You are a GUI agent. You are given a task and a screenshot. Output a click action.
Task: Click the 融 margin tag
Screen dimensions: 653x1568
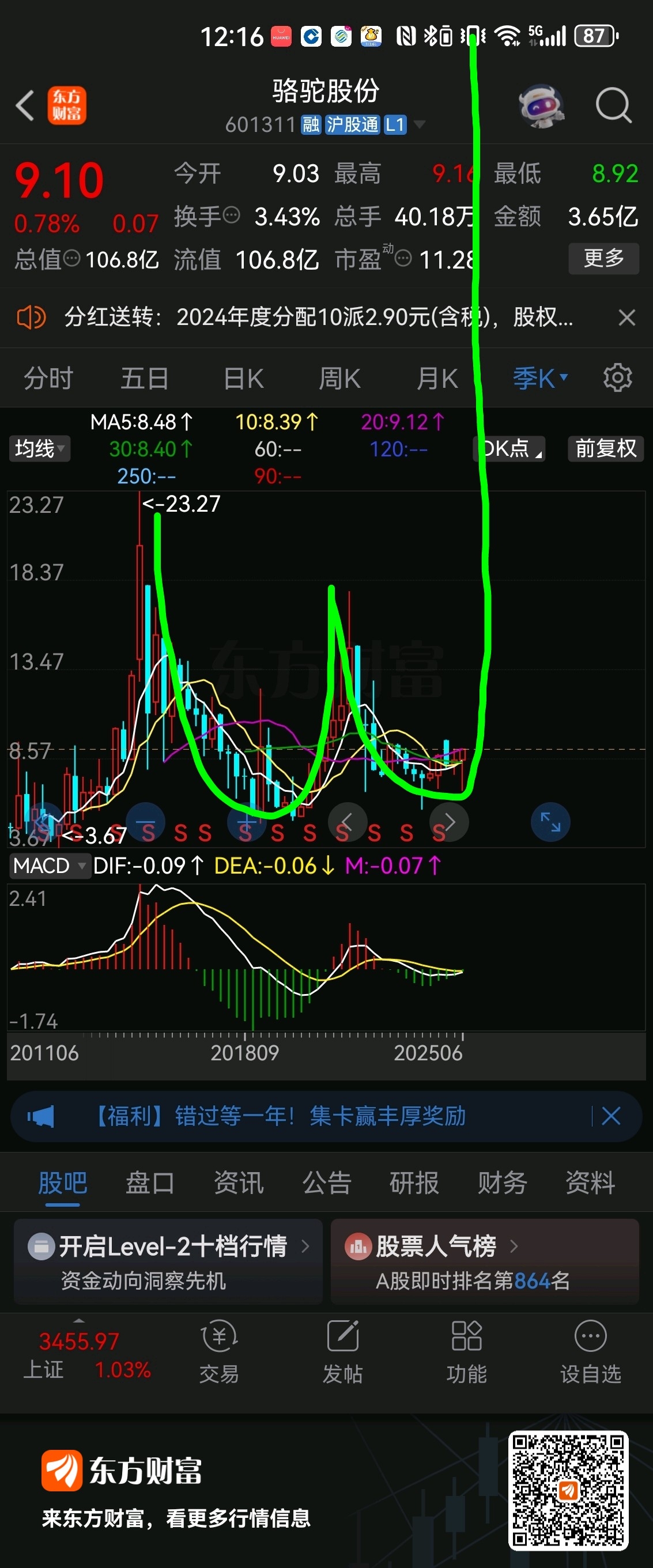311,125
